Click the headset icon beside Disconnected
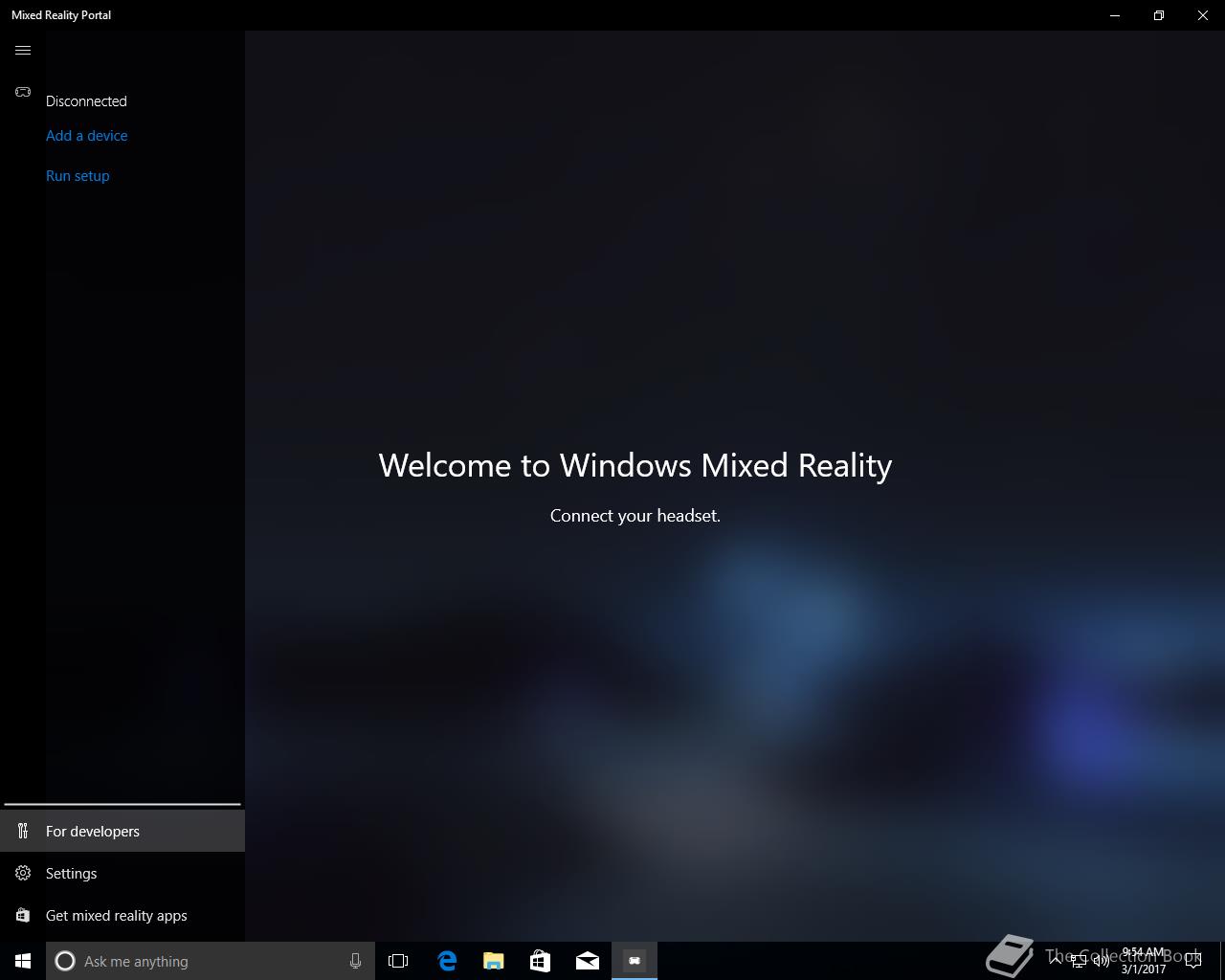The height and width of the screenshot is (980, 1225). point(23,92)
